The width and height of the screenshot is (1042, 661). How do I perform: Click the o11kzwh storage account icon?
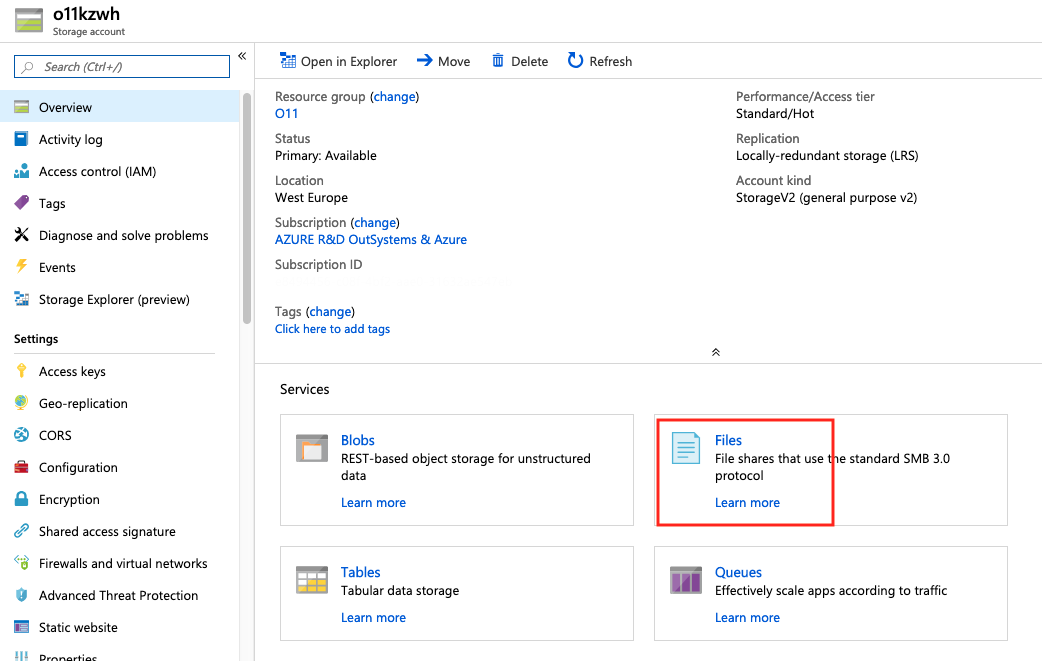pyautogui.click(x=28, y=19)
